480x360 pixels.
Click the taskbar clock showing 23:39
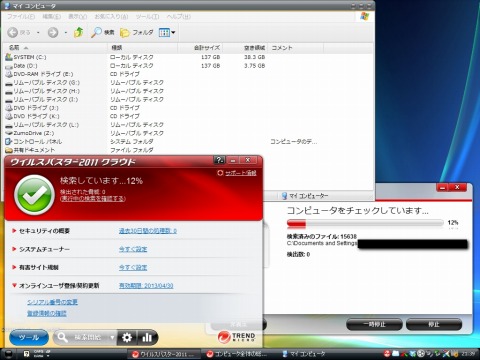pyautogui.click(x=469, y=353)
